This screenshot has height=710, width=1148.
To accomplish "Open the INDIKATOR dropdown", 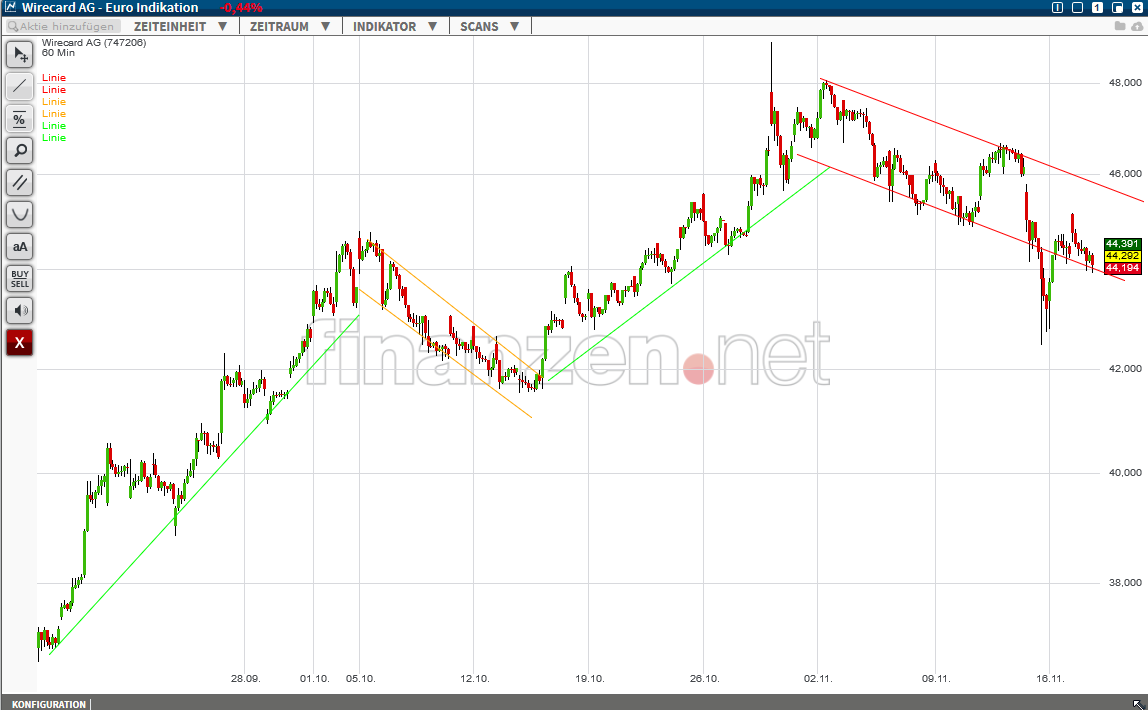I will click(395, 26).
